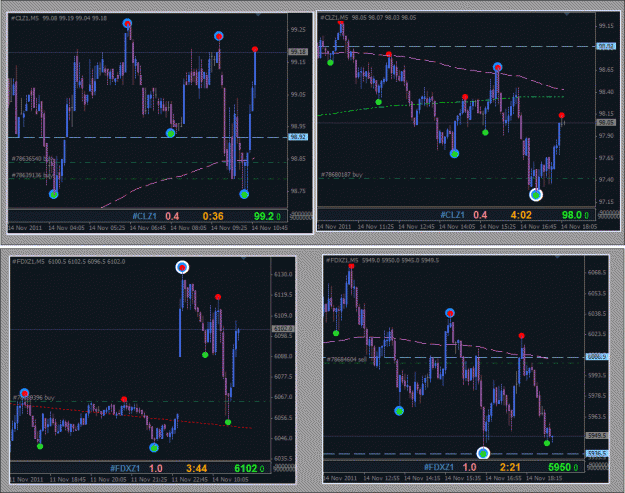Click the 6130.0 price scale value
The width and height of the screenshot is (625, 493).
(283, 274)
